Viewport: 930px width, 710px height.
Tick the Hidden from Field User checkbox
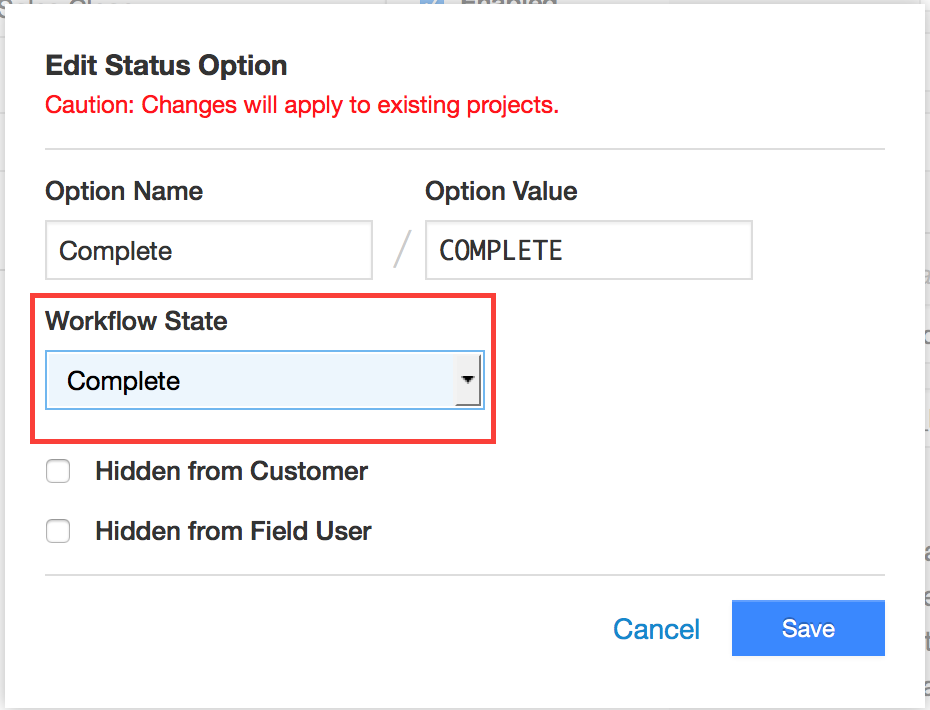(58, 531)
